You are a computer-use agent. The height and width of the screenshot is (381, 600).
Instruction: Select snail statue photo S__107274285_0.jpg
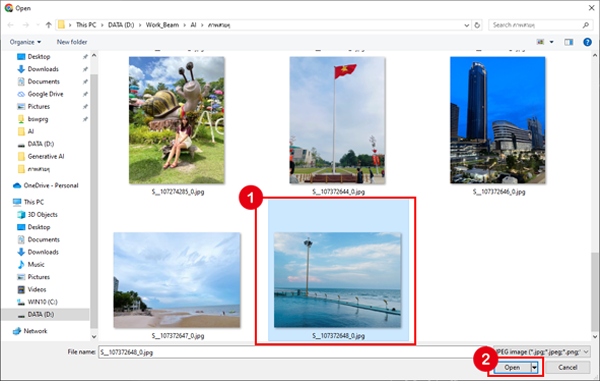(x=177, y=120)
